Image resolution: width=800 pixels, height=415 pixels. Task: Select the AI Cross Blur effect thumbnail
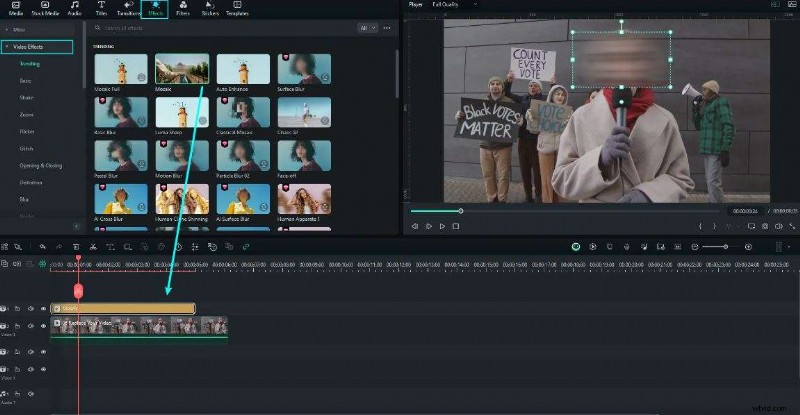(121, 199)
